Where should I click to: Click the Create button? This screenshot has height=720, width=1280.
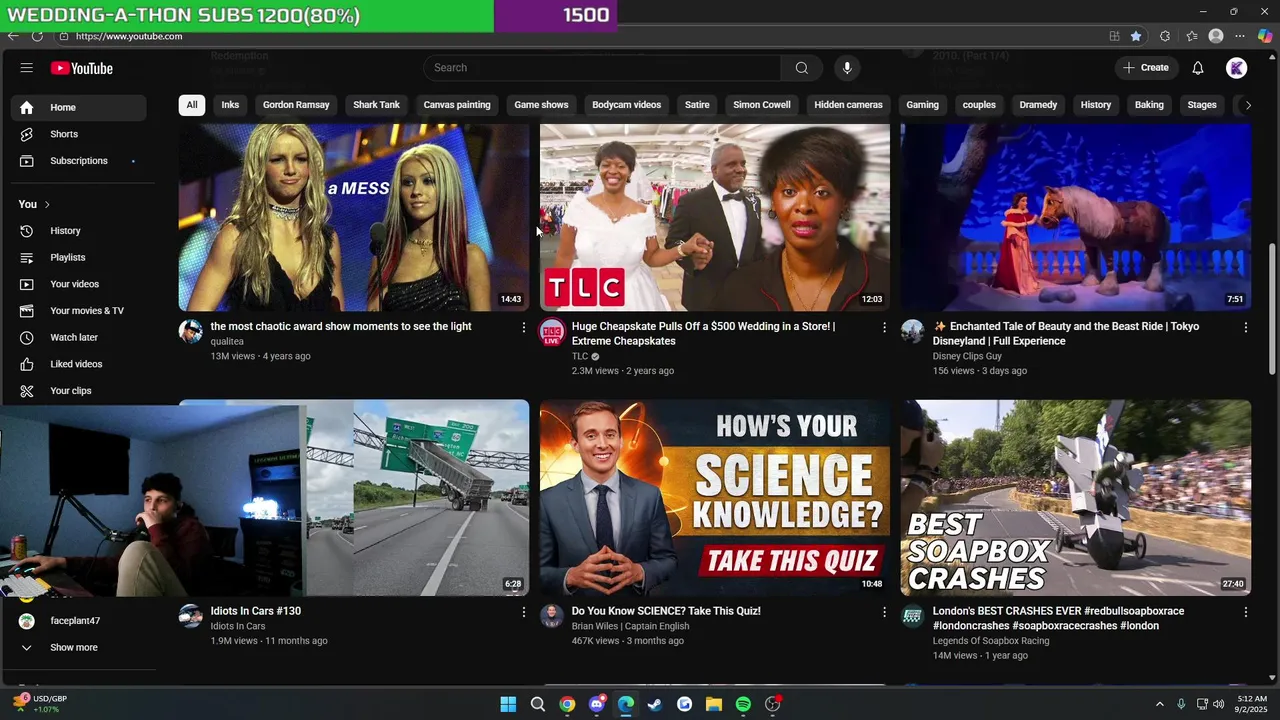click(x=1146, y=68)
